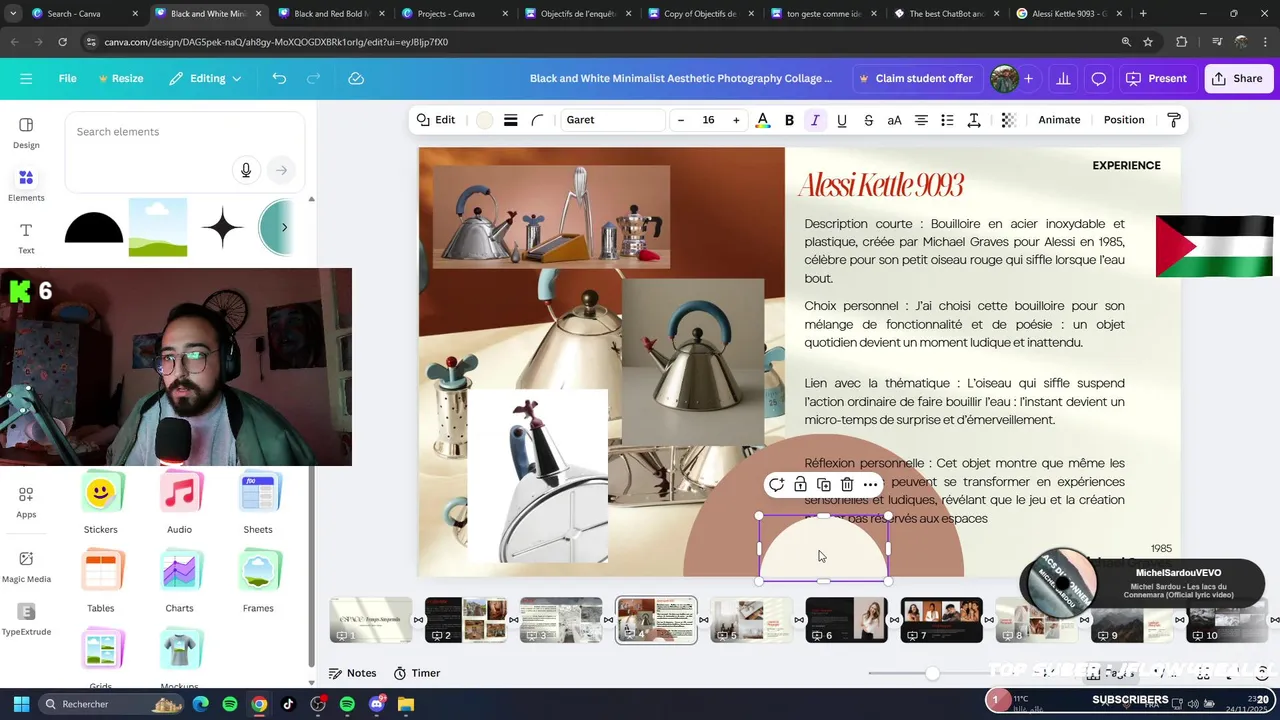This screenshot has height=720, width=1280.
Task: Open the File menu
Action: pos(67,78)
